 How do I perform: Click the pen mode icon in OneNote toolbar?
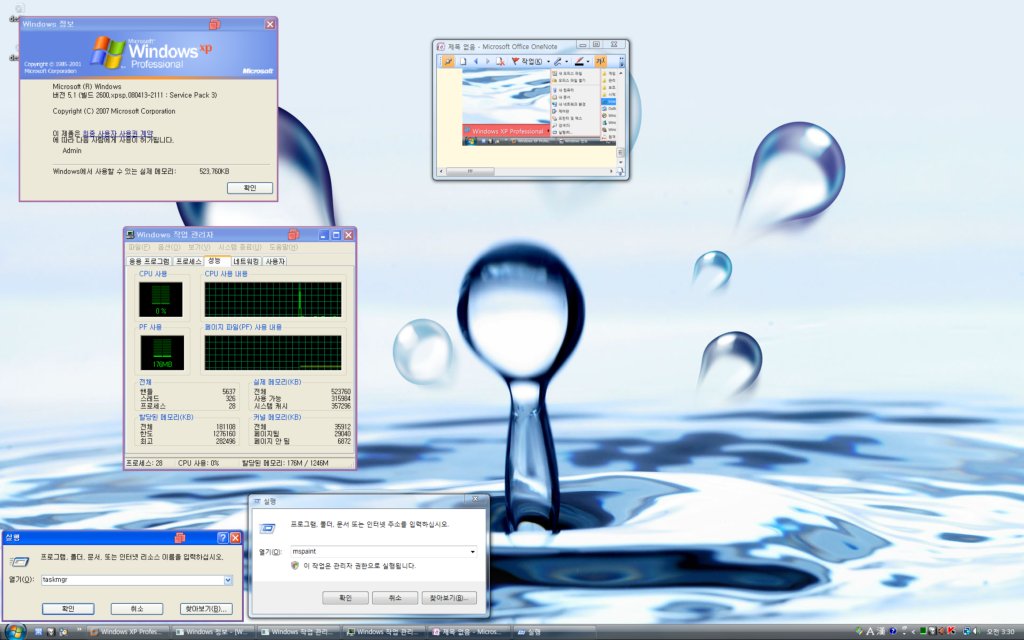[449, 61]
